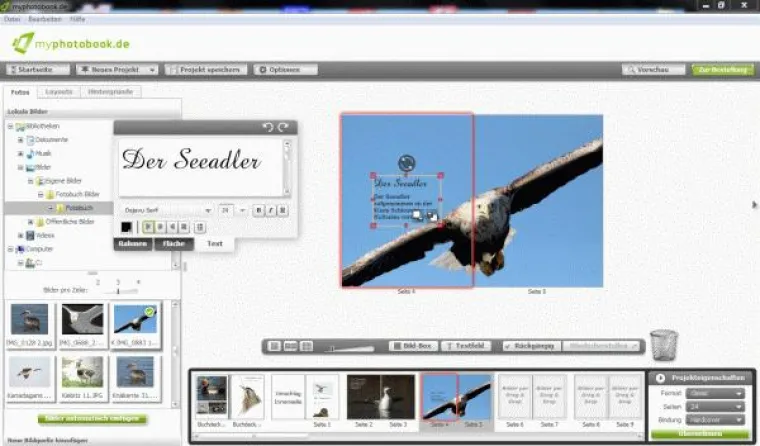The width and height of the screenshot is (760, 446).
Task: Insert a new Textfeld
Action: (466, 346)
